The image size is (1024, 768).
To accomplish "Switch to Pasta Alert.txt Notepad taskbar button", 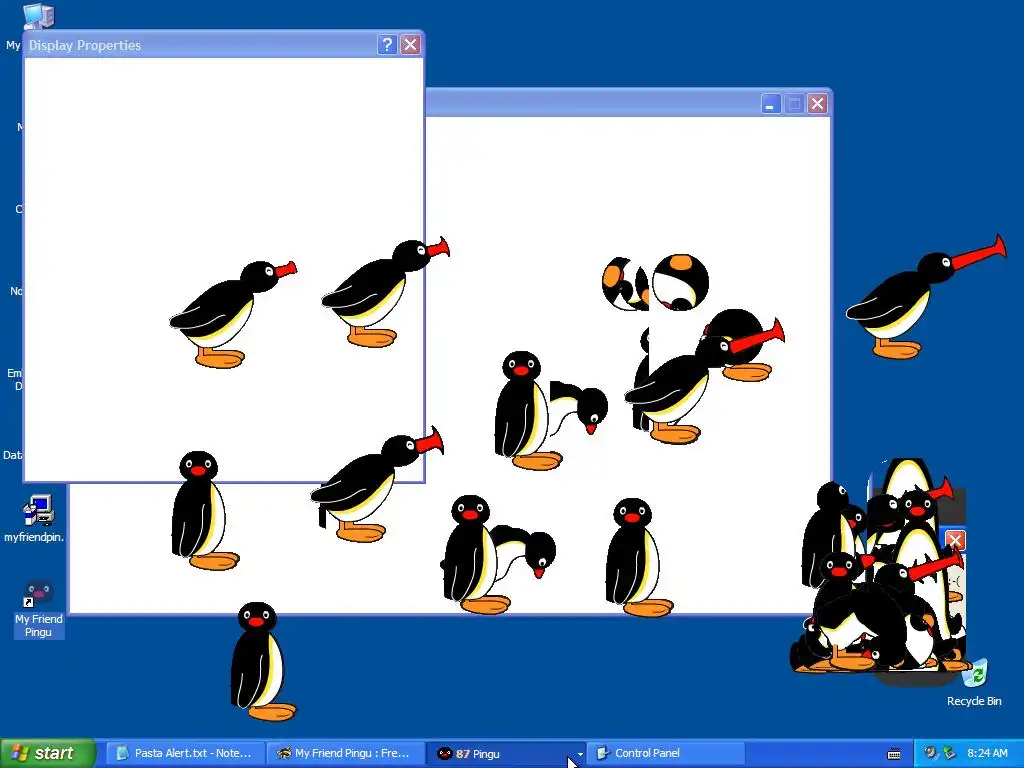I will pyautogui.click(x=185, y=753).
